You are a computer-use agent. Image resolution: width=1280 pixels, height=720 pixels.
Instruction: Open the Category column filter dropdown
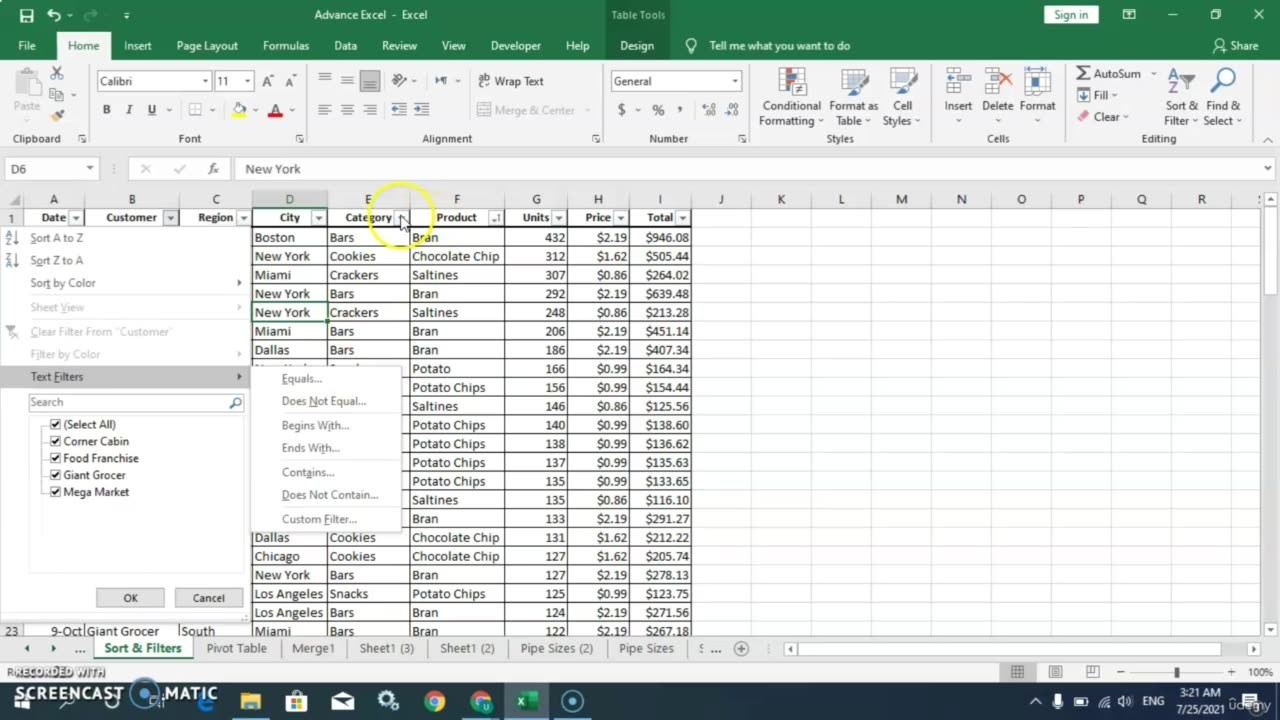(401, 218)
